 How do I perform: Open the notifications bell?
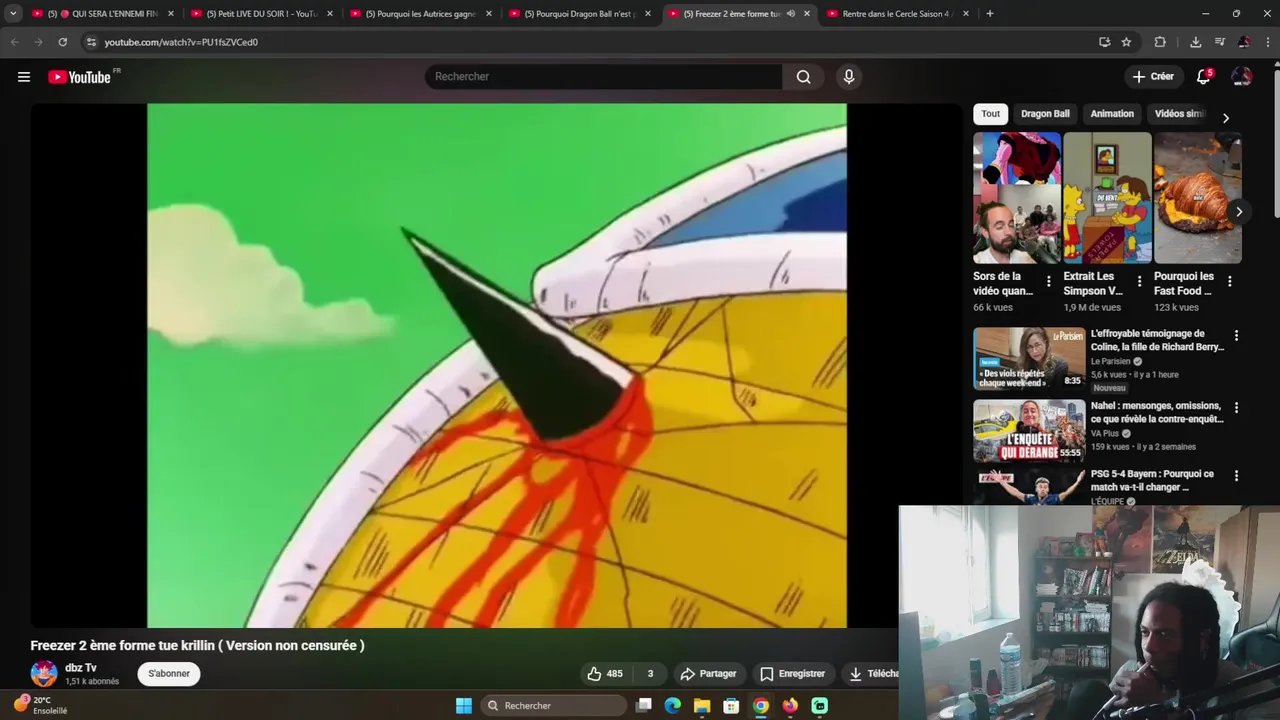coord(1204,77)
